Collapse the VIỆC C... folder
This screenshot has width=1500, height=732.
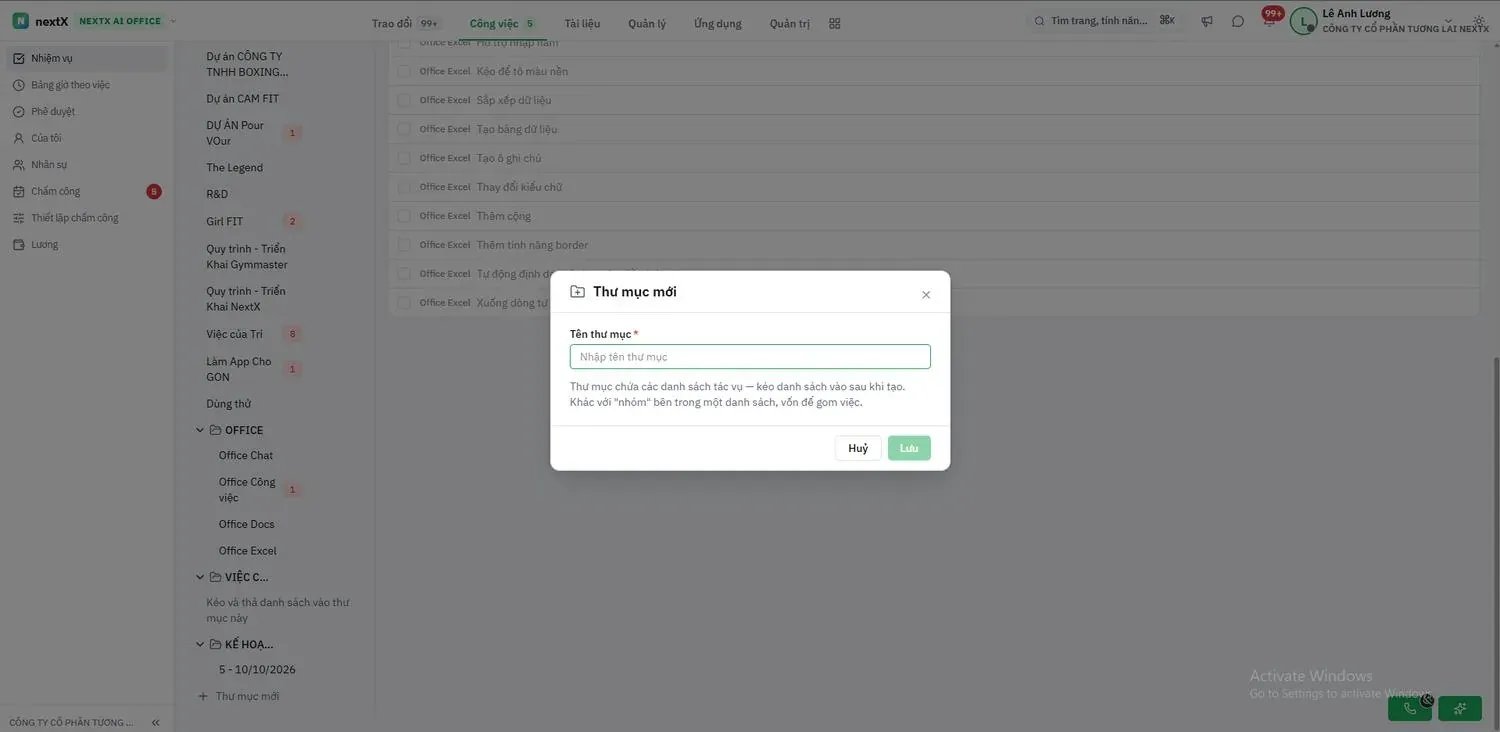(x=200, y=577)
